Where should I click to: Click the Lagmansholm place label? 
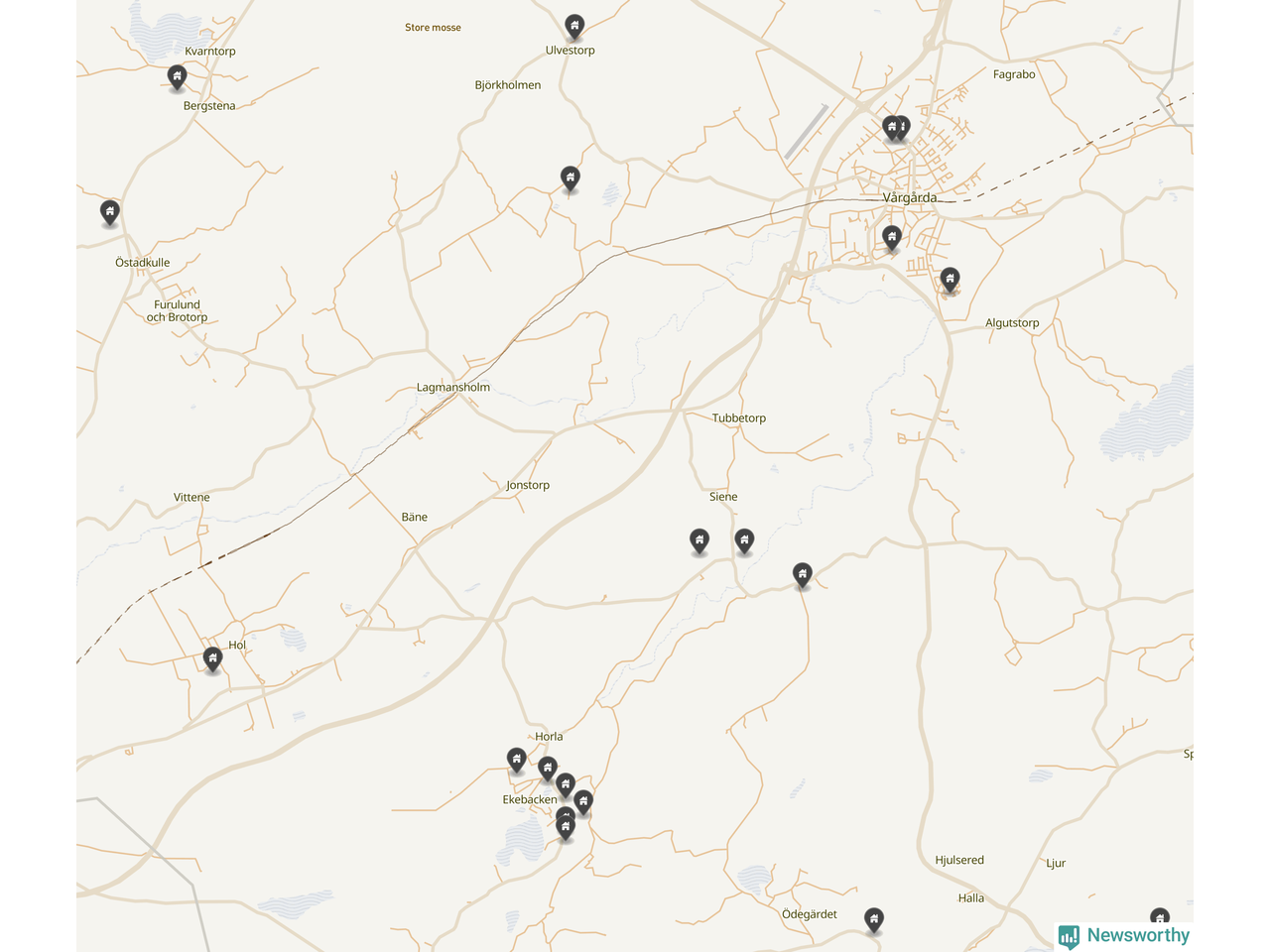point(453,387)
